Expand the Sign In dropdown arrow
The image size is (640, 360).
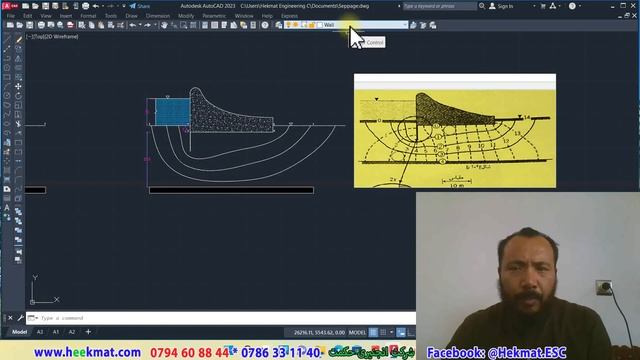pos(534,6)
